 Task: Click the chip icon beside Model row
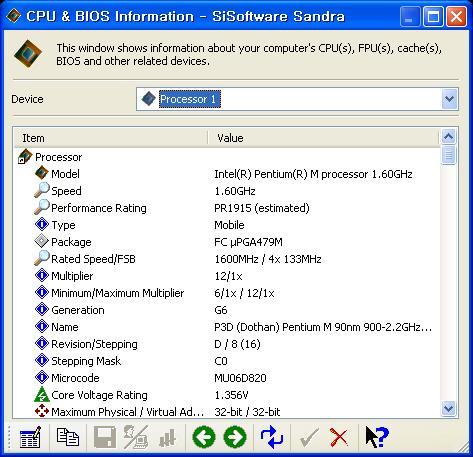(x=42, y=173)
